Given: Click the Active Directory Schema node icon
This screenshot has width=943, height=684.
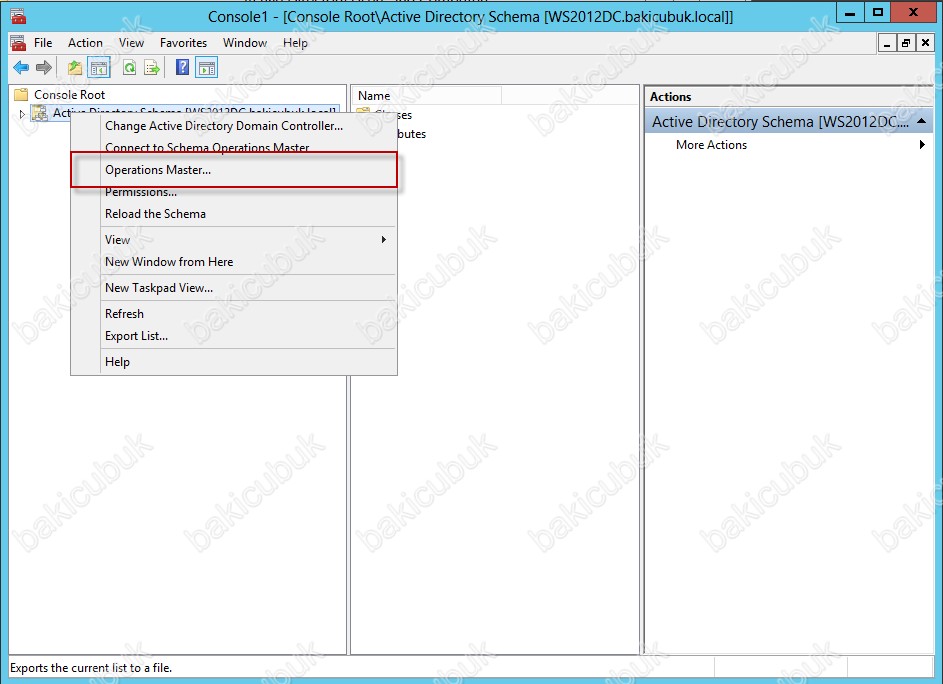Looking at the screenshot, I should click(x=40, y=112).
